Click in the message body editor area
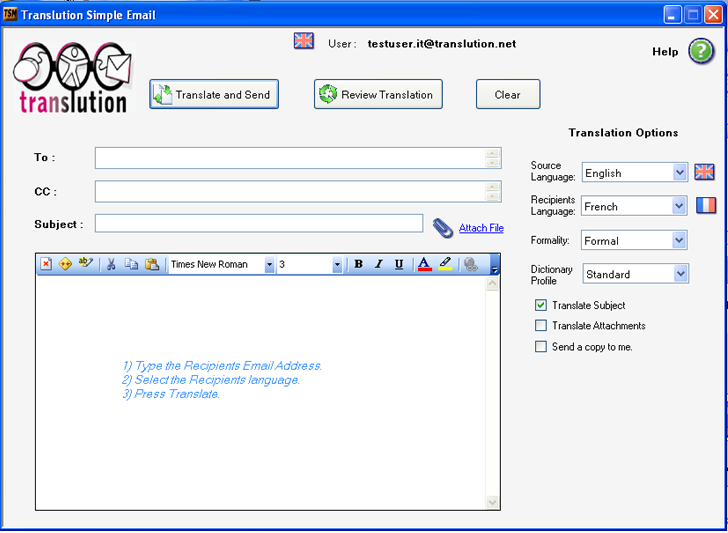Image resolution: width=728 pixels, height=533 pixels. pos(261,392)
